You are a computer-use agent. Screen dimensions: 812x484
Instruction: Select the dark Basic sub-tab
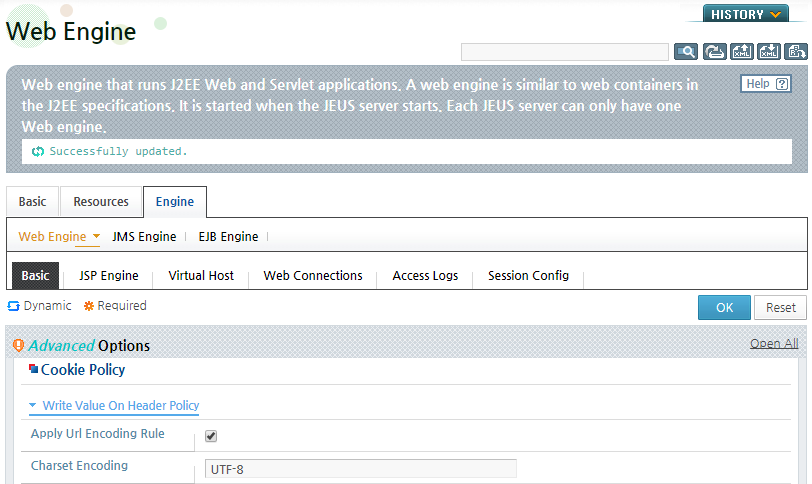(35, 275)
